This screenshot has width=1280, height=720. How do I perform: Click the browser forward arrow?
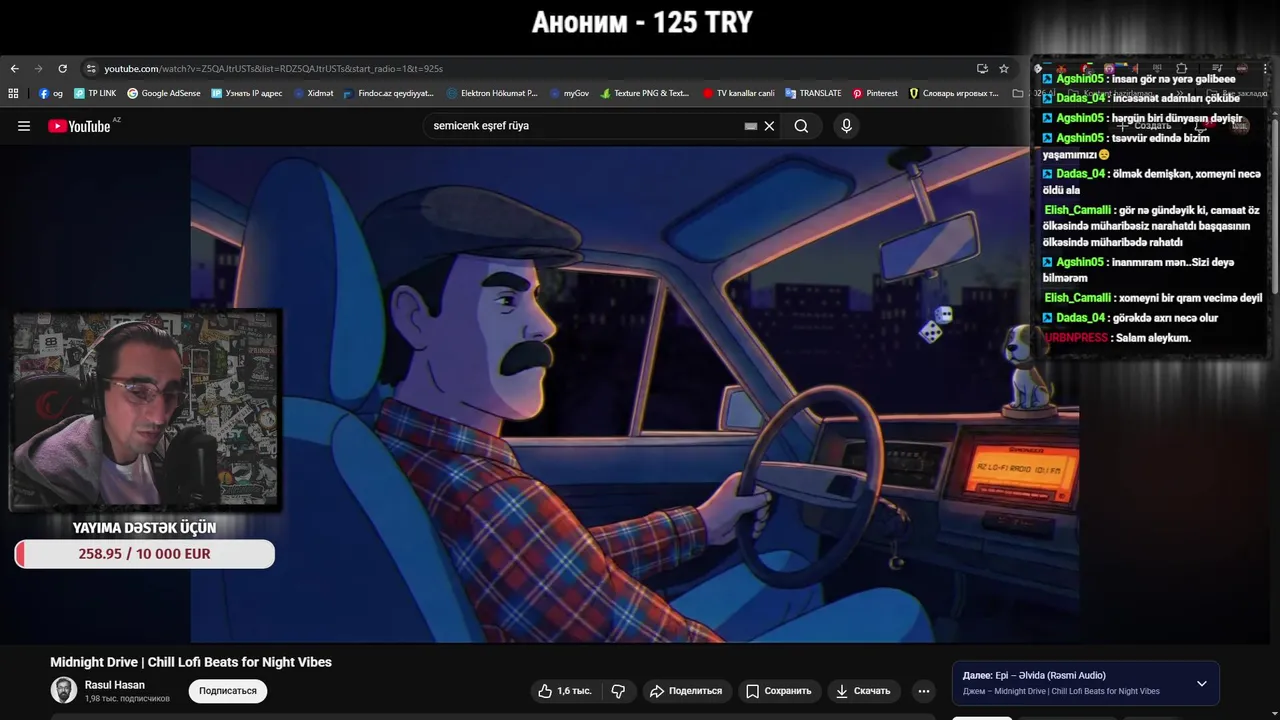click(x=38, y=69)
